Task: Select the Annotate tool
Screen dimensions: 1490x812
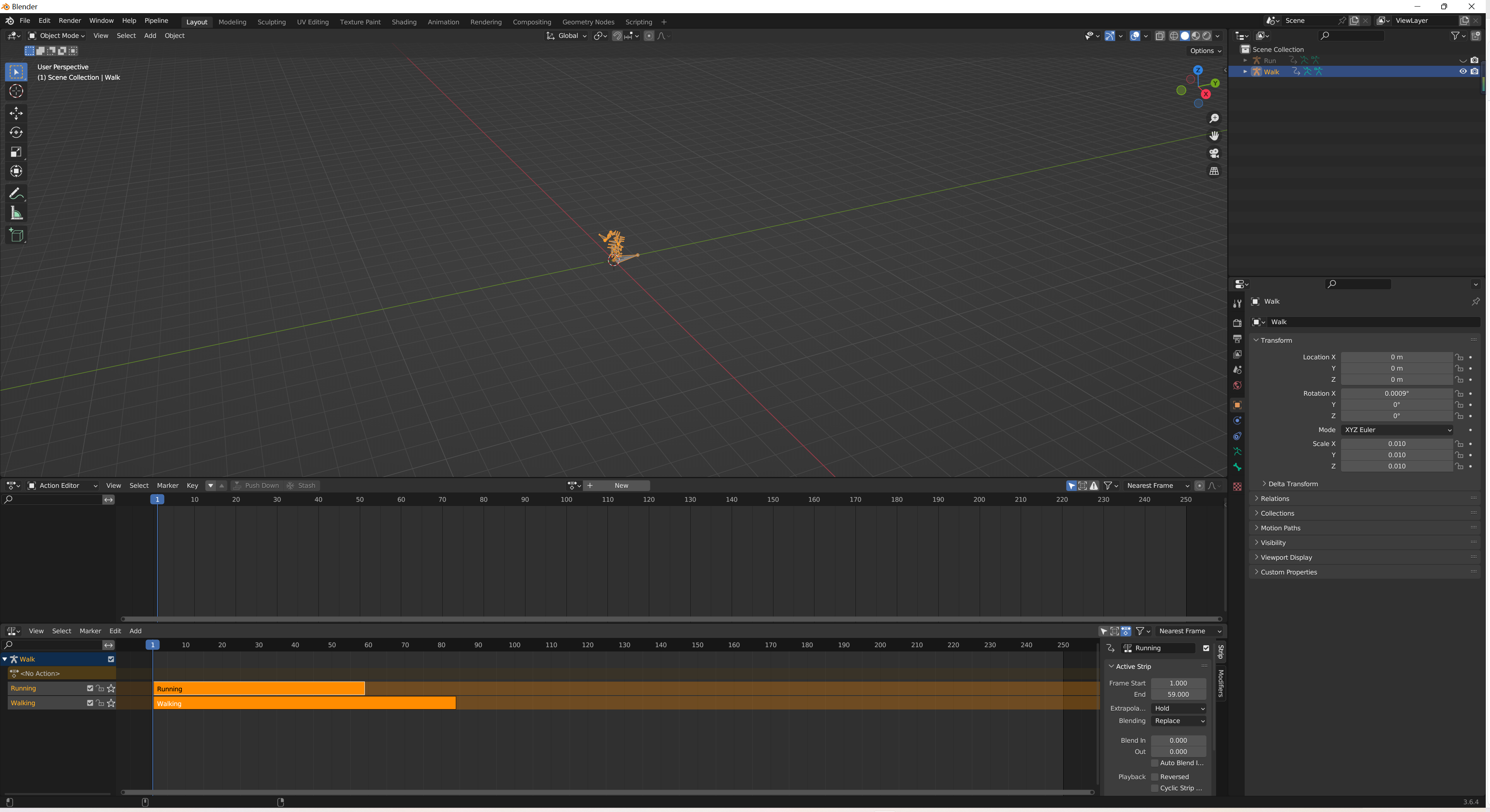Action: (16, 193)
